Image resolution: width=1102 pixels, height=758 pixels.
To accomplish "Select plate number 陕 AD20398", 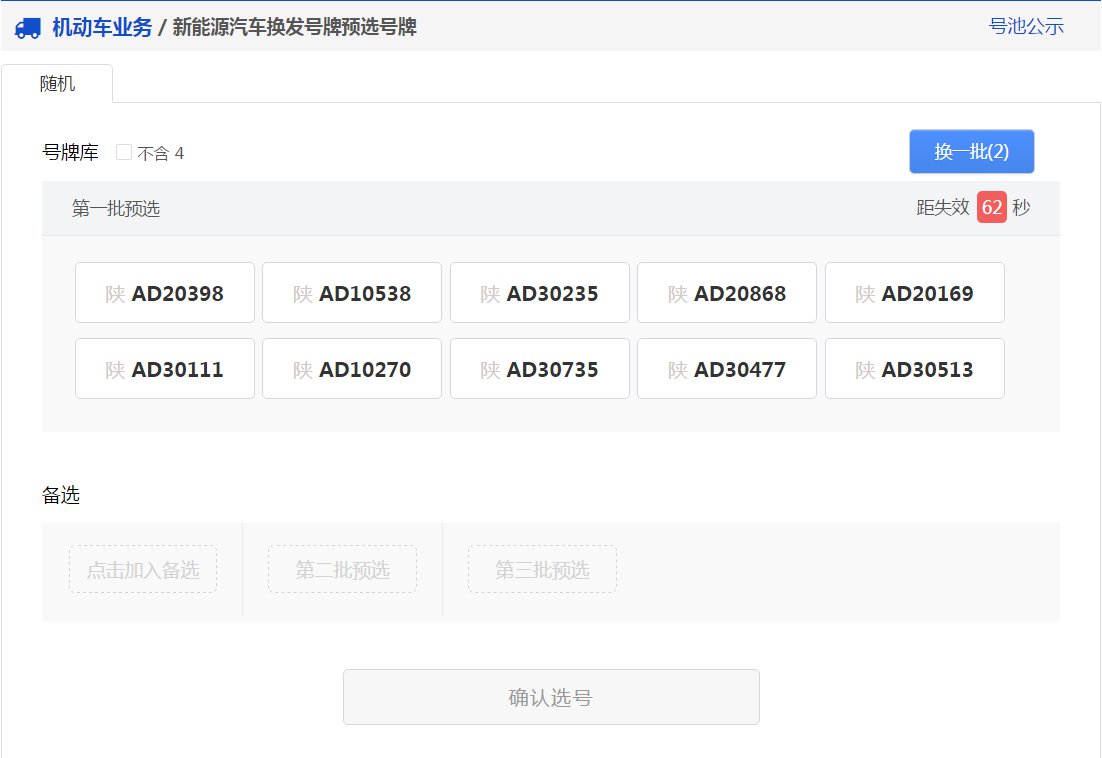I will click(x=165, y=293).
